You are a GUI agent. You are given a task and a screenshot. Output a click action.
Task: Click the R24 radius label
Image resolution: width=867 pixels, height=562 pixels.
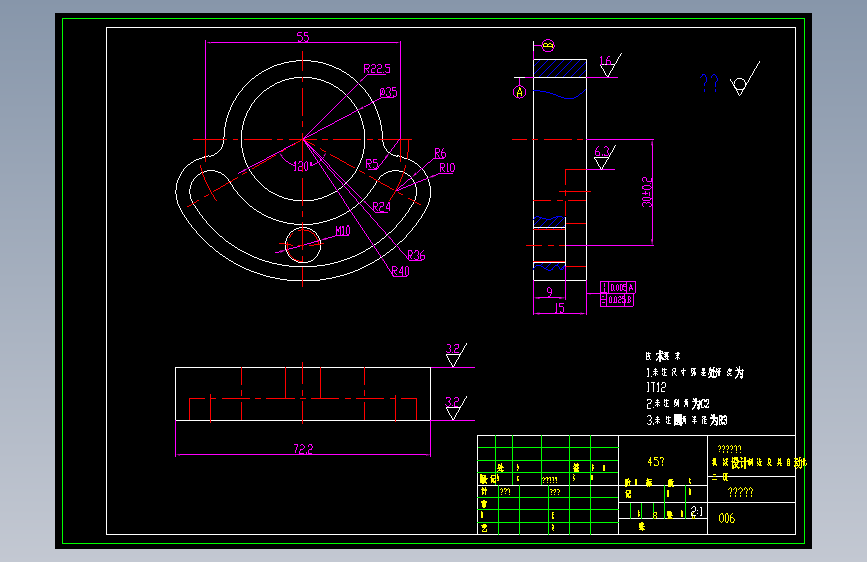[x=382, y=207]
